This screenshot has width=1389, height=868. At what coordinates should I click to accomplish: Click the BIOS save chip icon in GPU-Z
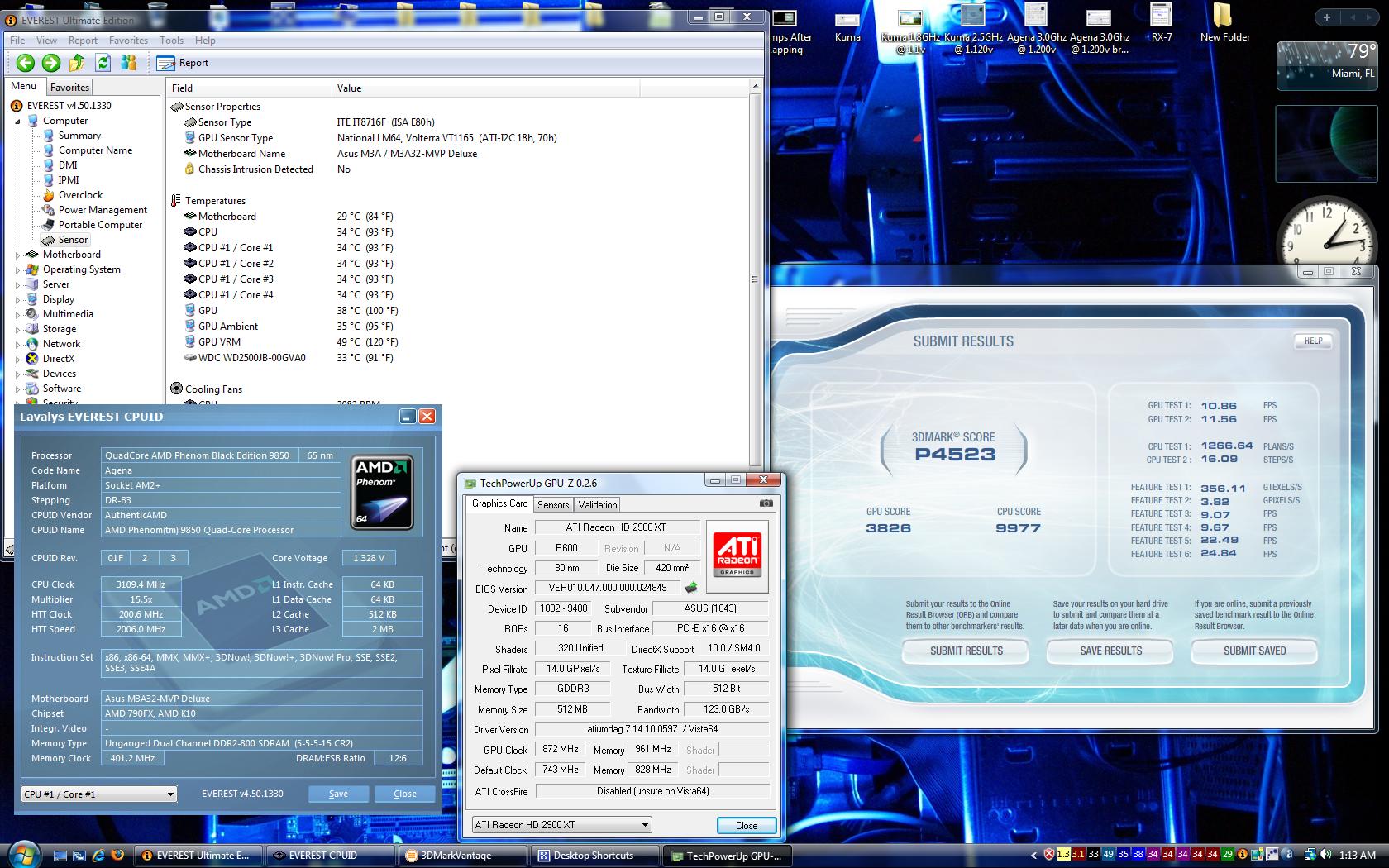pyautogui.click(x=691, y=588)
